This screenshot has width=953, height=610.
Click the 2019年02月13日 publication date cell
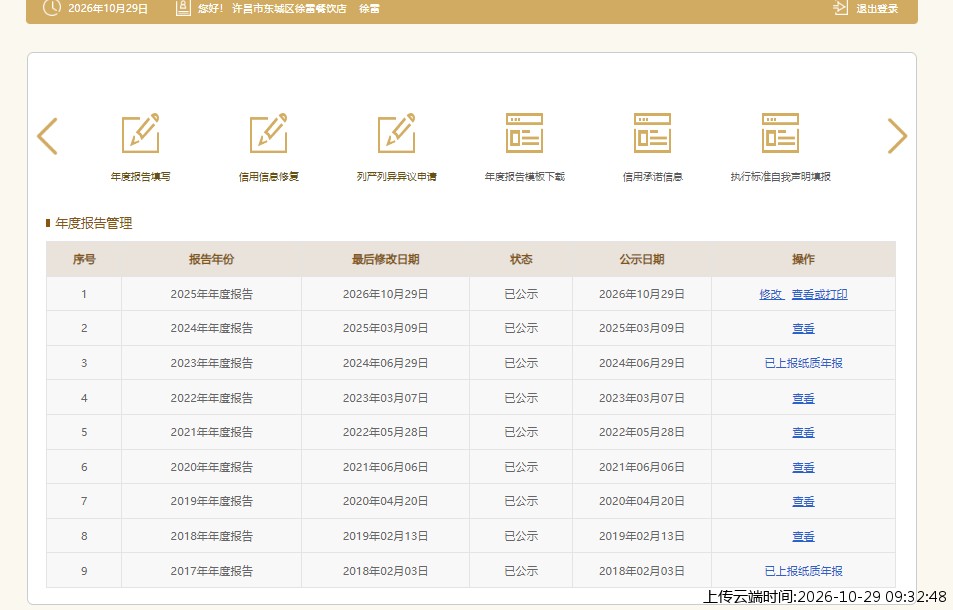(x=642, y=536)
